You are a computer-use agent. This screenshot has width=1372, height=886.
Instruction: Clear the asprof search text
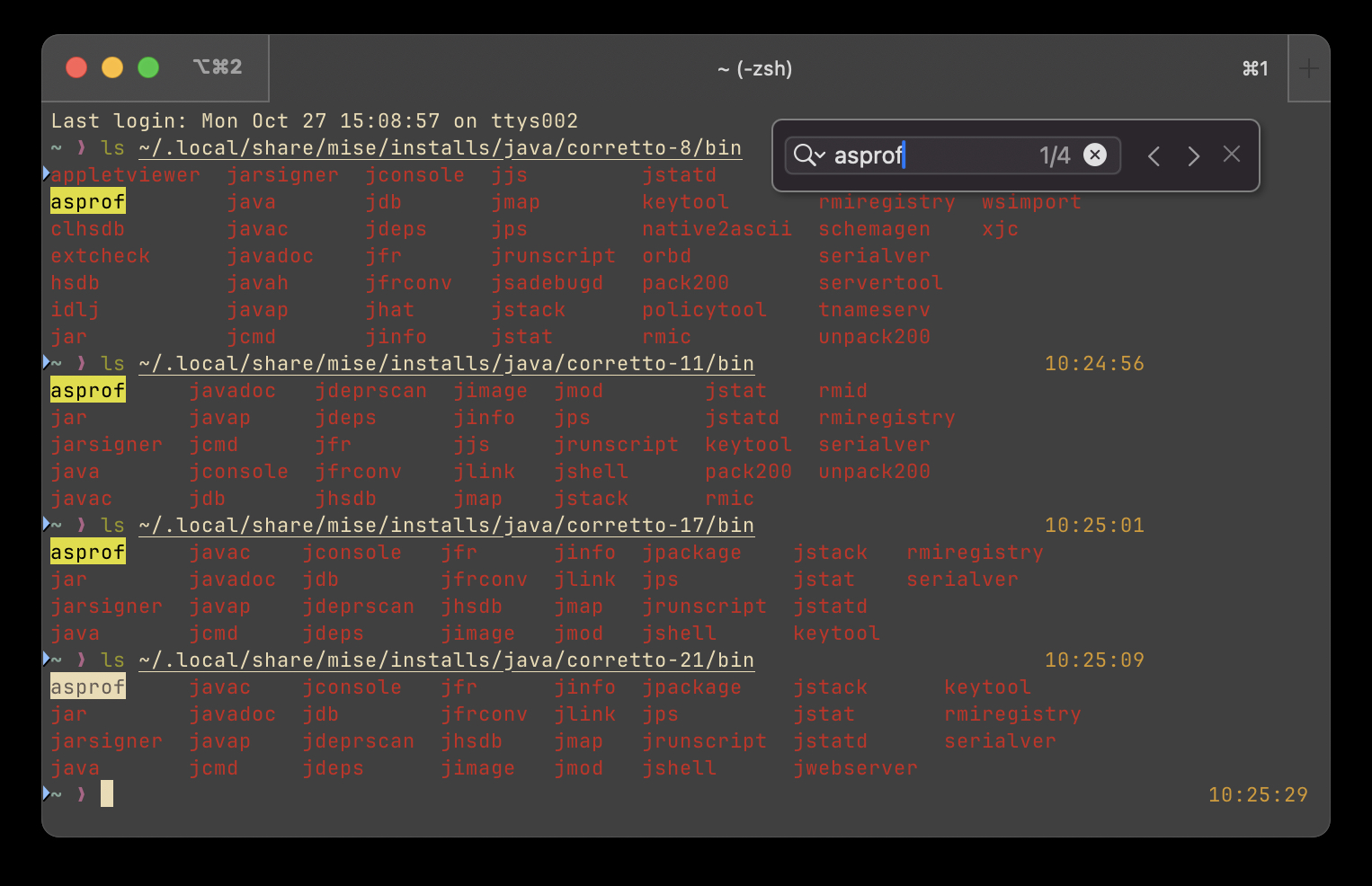[1094, 155]
